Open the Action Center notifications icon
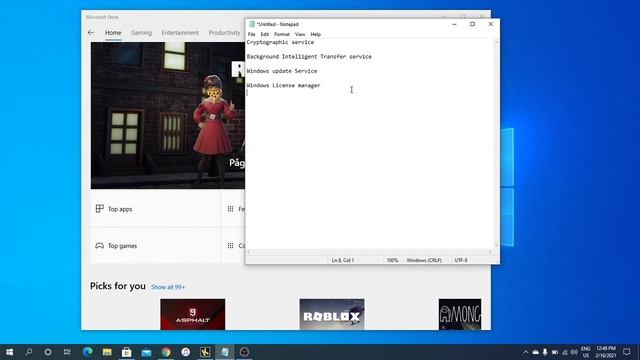This screenshot has height=360, width=640. 627,352
